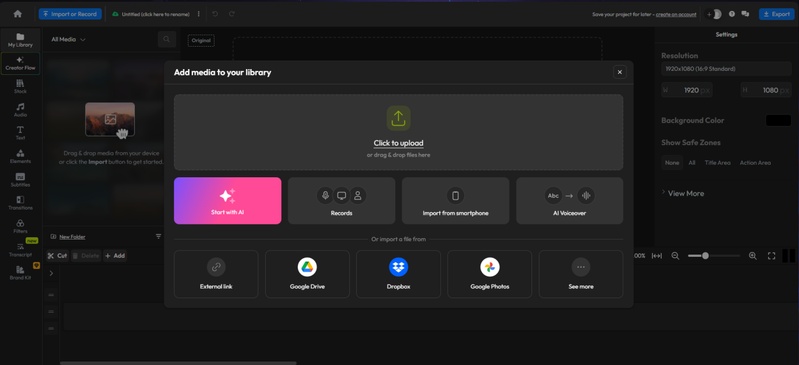799x365 pixels.
Task: Open the Filters panel
Action: (x=20, y=226)
